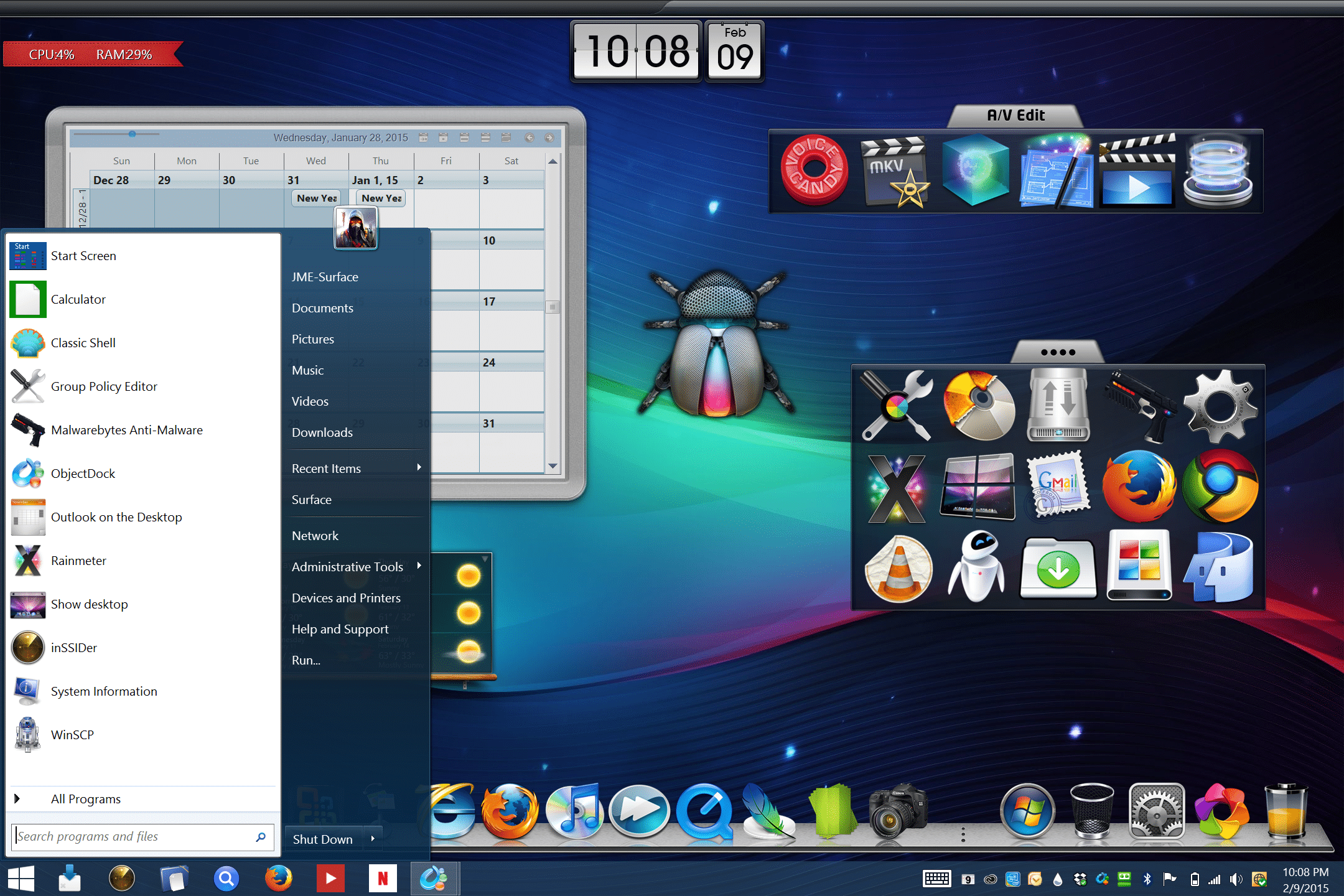Open VLC traffic cone icon
Screen dimensions: 1344x896
898,567
